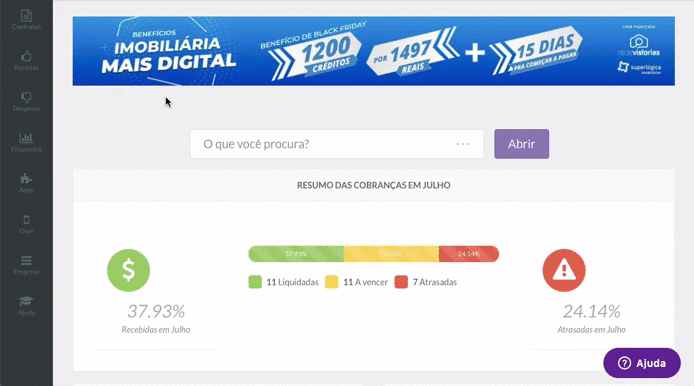Screen dimensions: 694x386
Task: Click the Abrir button
Action: point(521,144)
